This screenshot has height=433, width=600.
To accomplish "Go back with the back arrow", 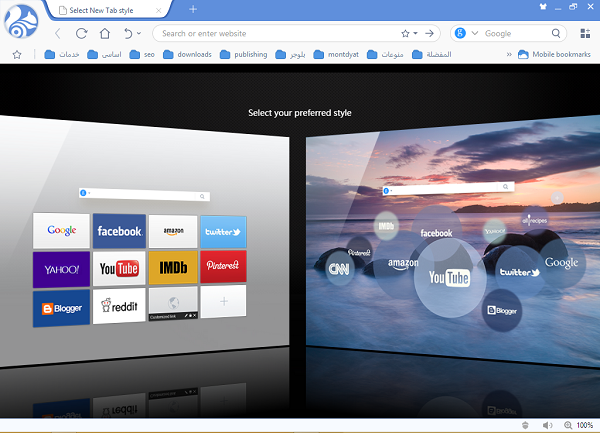I will click(x=58, y=34).
